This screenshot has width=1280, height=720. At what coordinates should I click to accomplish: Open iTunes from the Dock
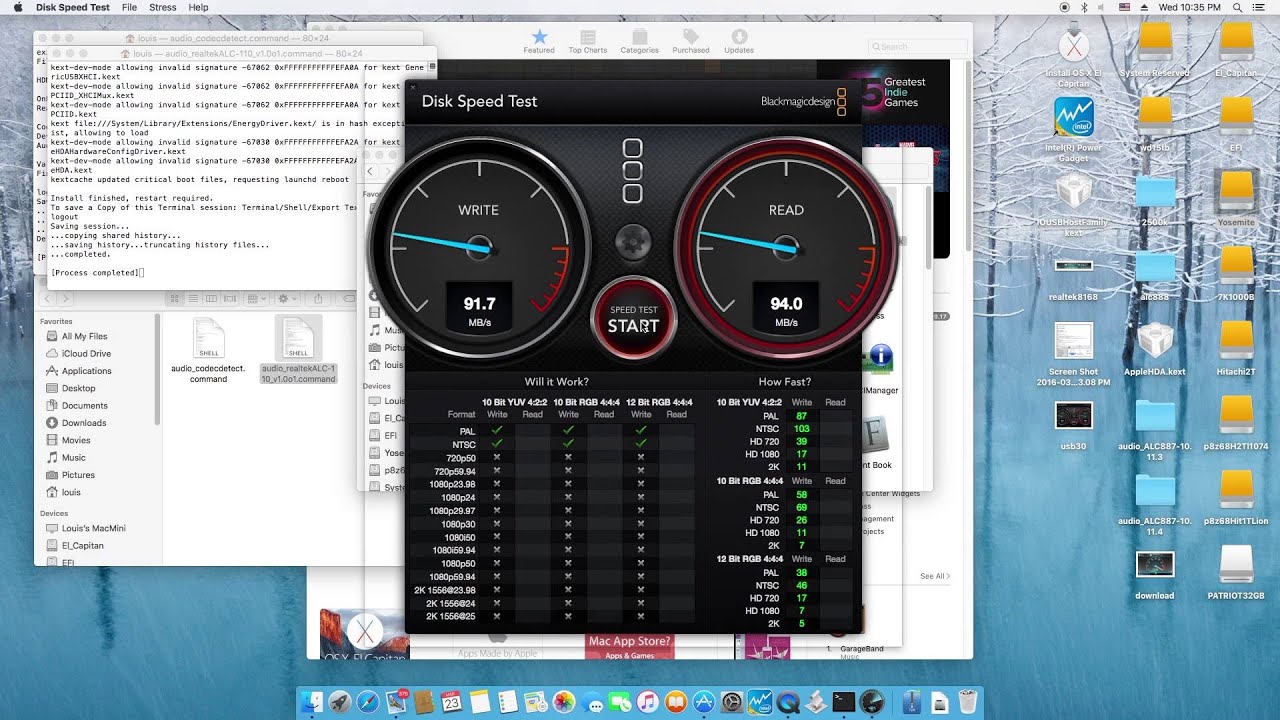(x=647, y=701)
